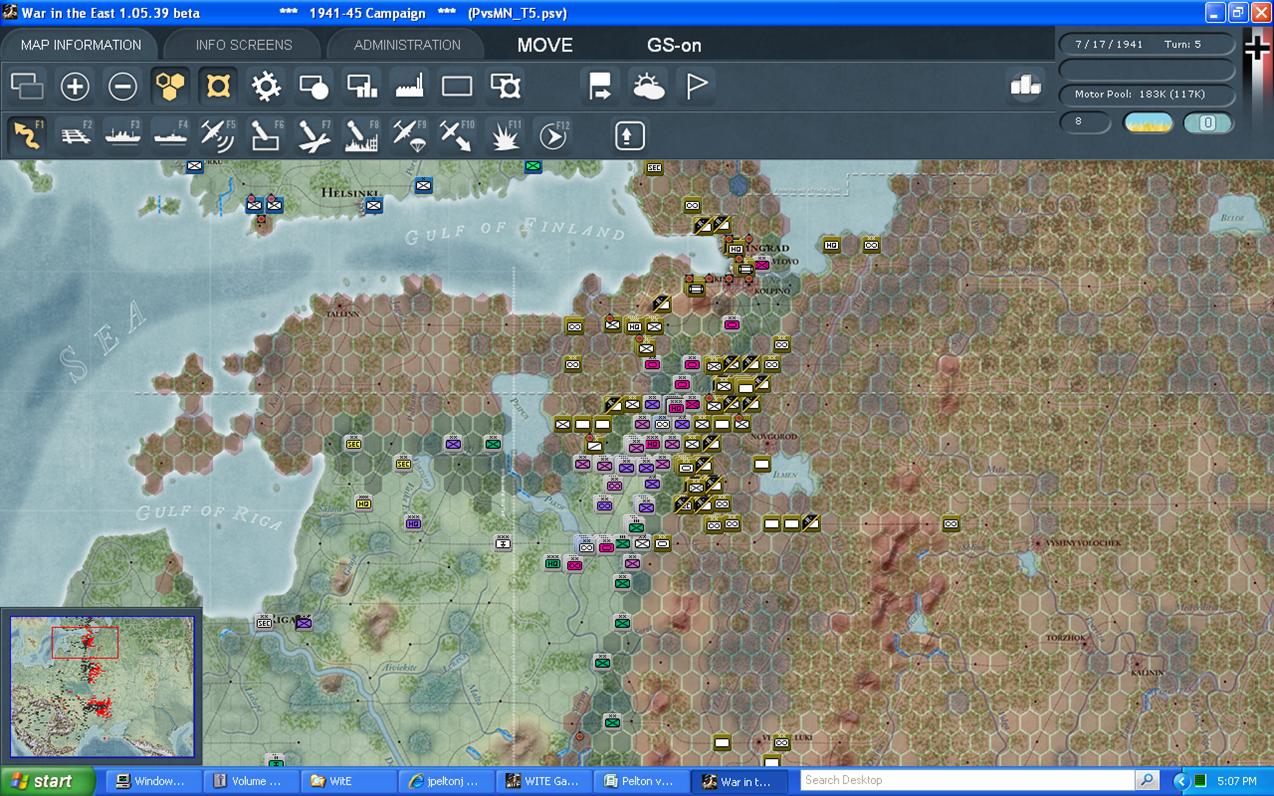The image size is (1274, 796).
Task: Open the Volume taskbar window
Action: [249, 781]
